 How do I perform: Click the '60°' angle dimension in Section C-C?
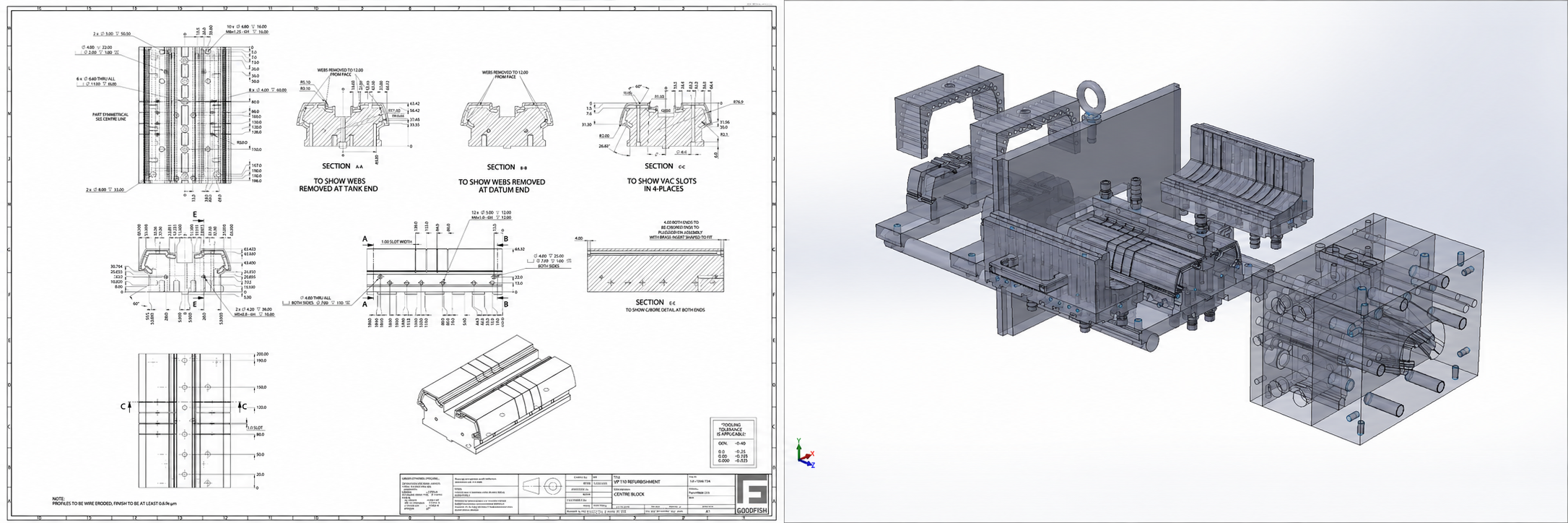pos(638,87)
